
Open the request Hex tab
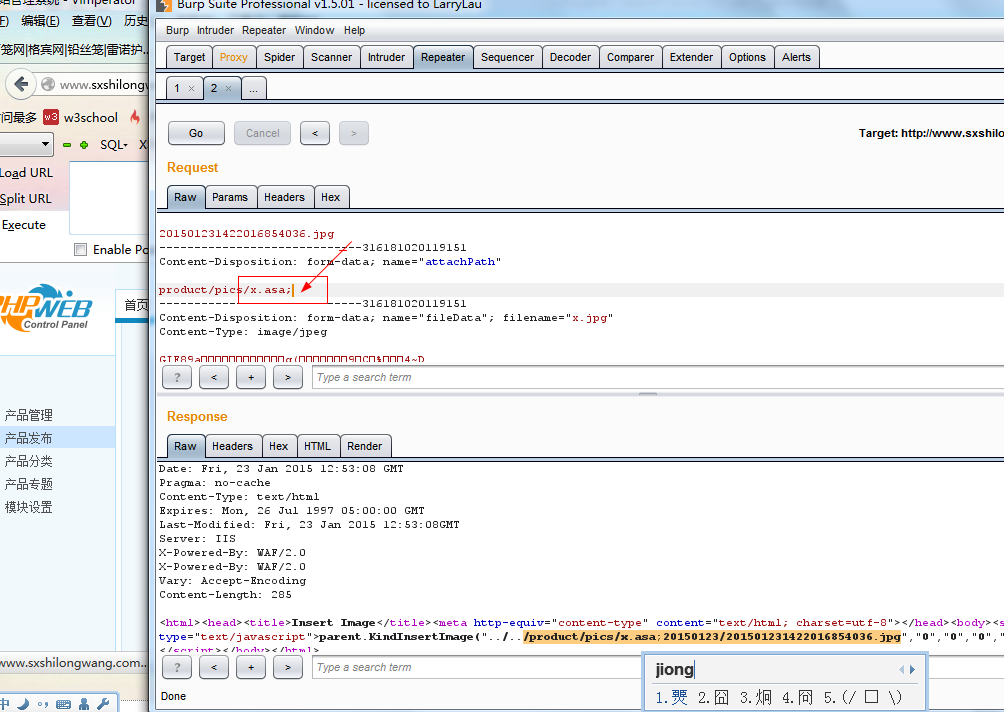pyautogui.click(x=330, y=197)
